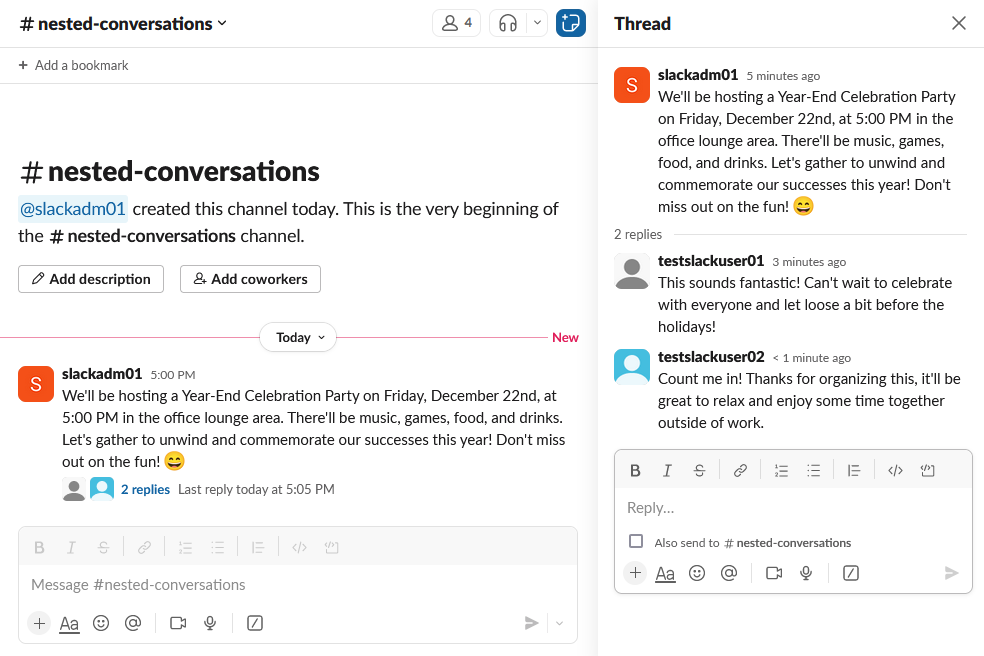The width and height of the screenshot is (984, 656).
Task: Toggle bold formatting in the reply composer
Action: [x=635, y=470]
